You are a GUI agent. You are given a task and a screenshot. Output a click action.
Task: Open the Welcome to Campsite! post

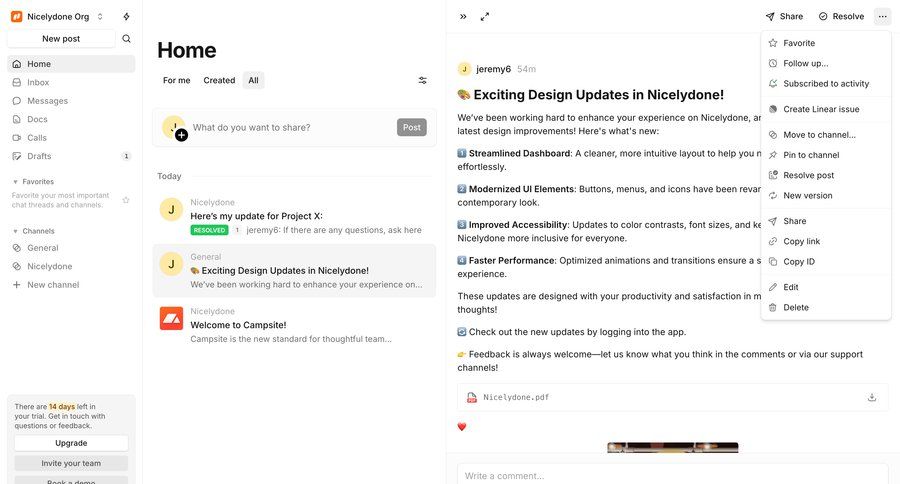tap(294, 325)
